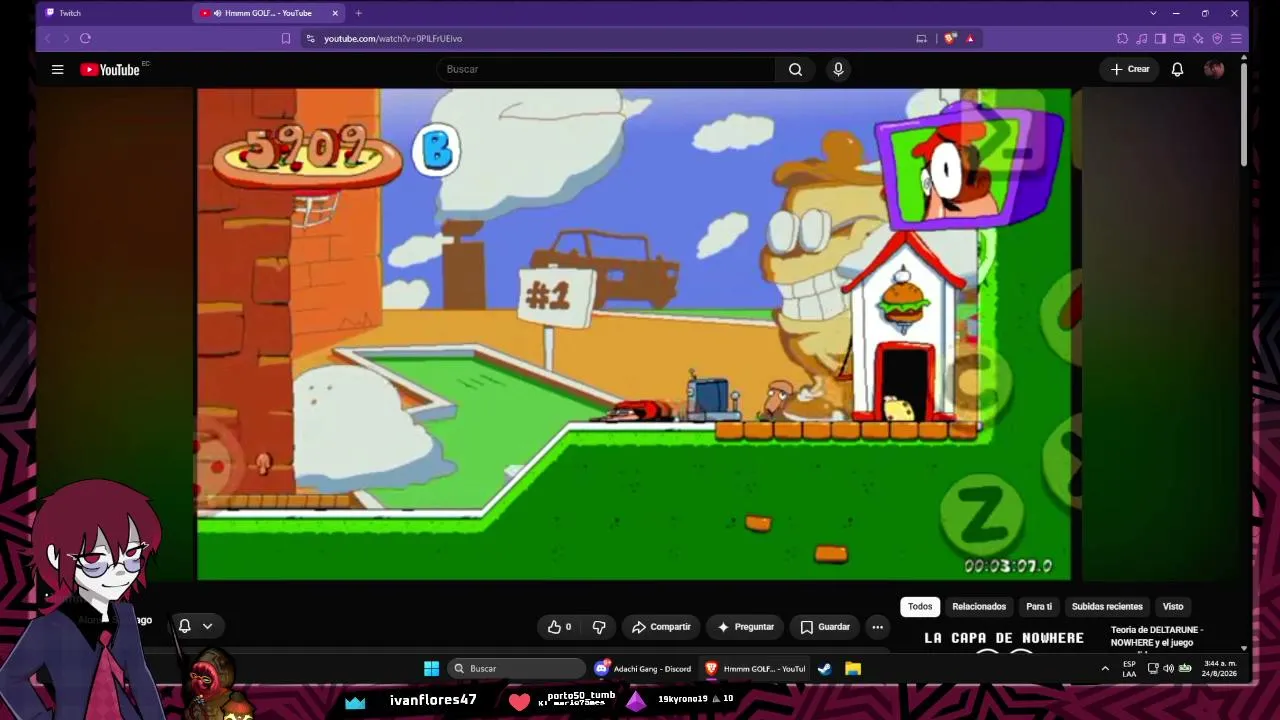1280x720 pixels.
Task: Click the Preguntar button
Action: coord(745,627)
